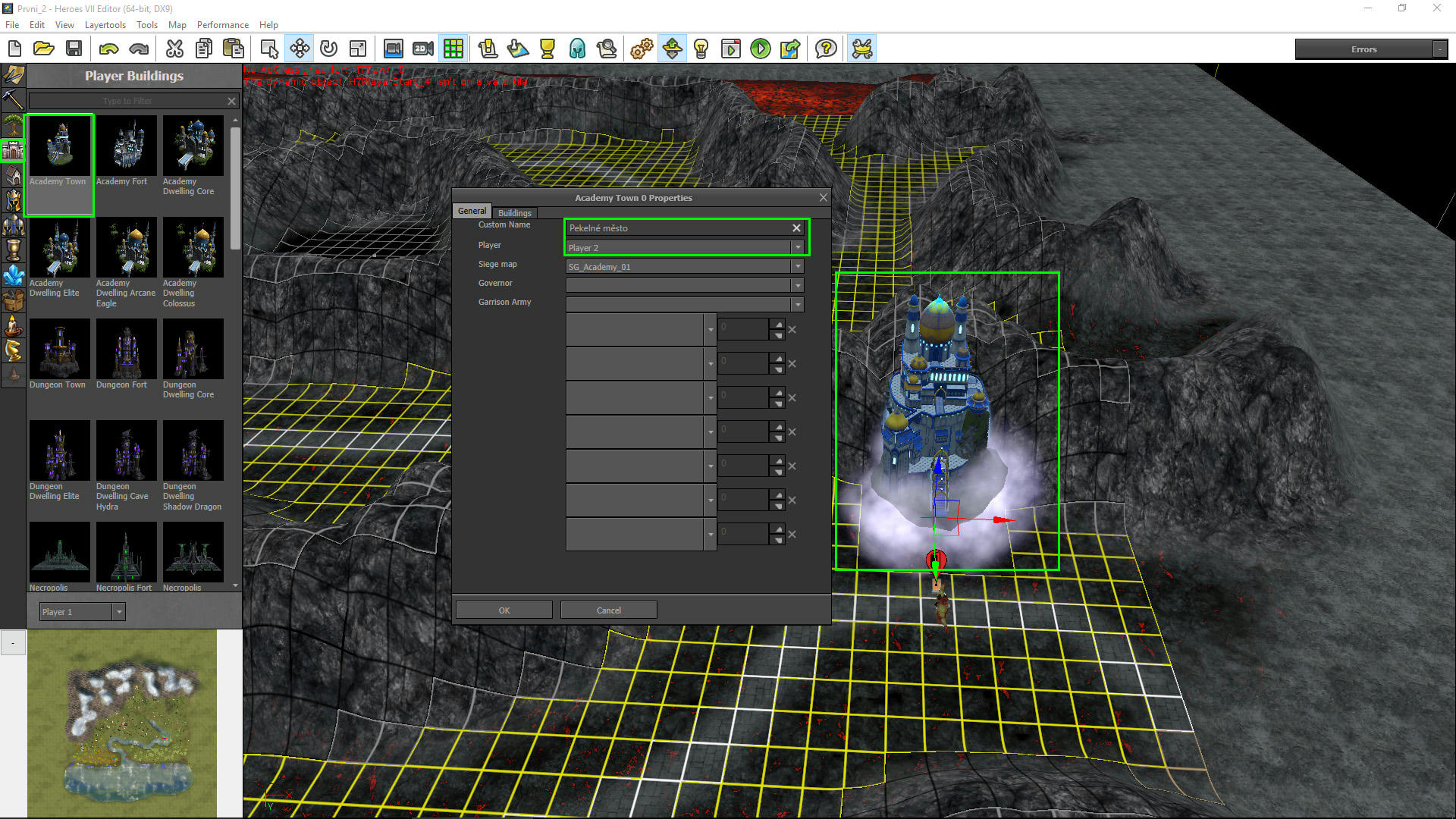1456x819 pixels.
Task: Open the chess knight category in sidebar
Action: [x=13, y=350]
